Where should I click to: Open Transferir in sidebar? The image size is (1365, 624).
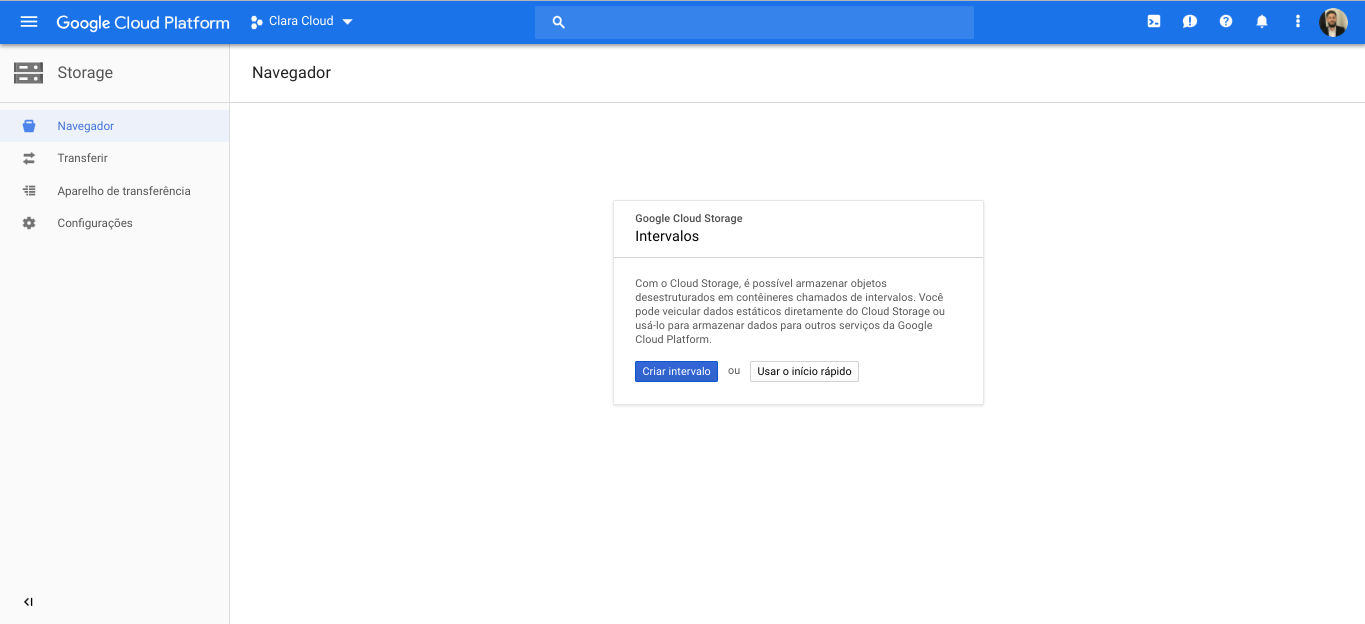114,158
